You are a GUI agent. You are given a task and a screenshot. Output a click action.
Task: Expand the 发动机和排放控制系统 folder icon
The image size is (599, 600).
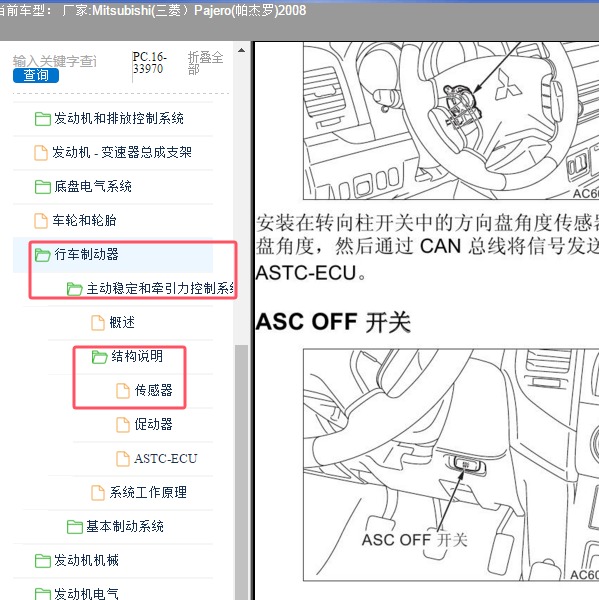pyautogui.click(x=42, y=119)
